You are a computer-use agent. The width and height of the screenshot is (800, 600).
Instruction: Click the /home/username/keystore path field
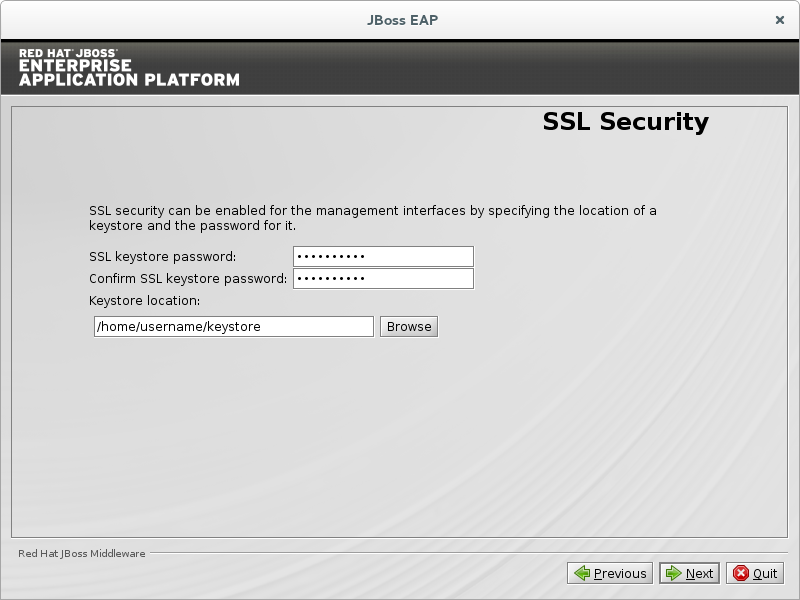[x=233, y=326]
